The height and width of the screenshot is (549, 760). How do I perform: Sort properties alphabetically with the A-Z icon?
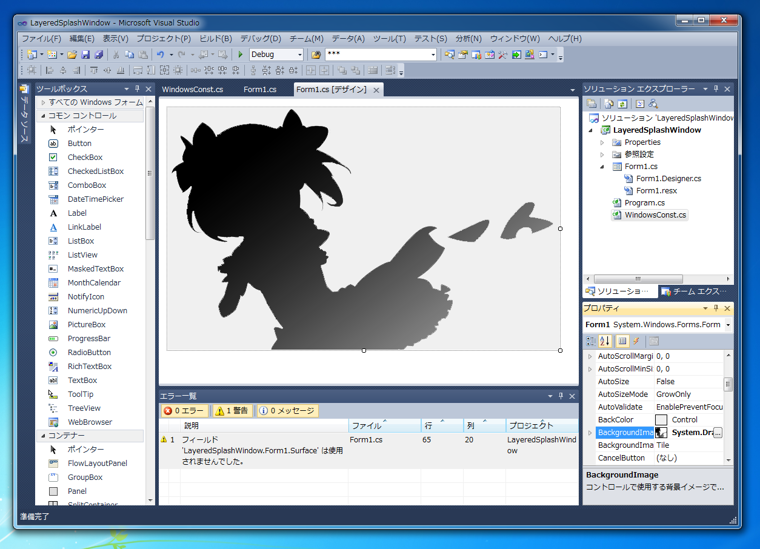point(605,341)
